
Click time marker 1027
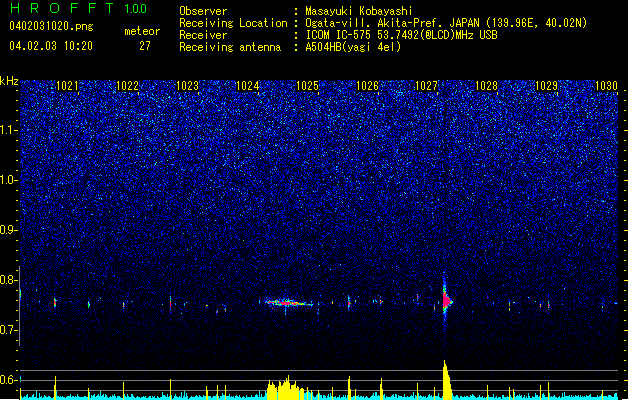[426, 86]
